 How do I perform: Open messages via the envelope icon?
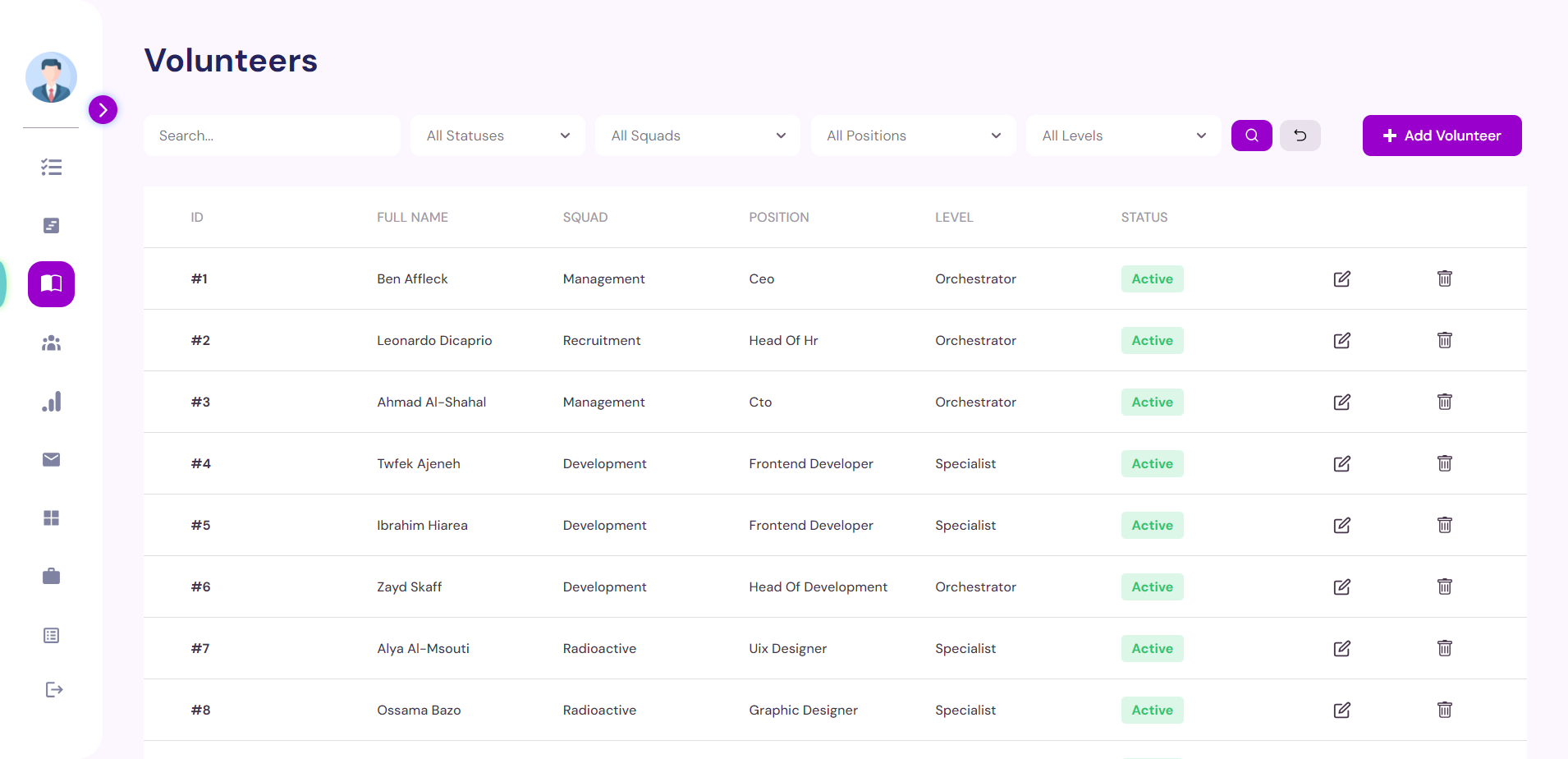51,459
